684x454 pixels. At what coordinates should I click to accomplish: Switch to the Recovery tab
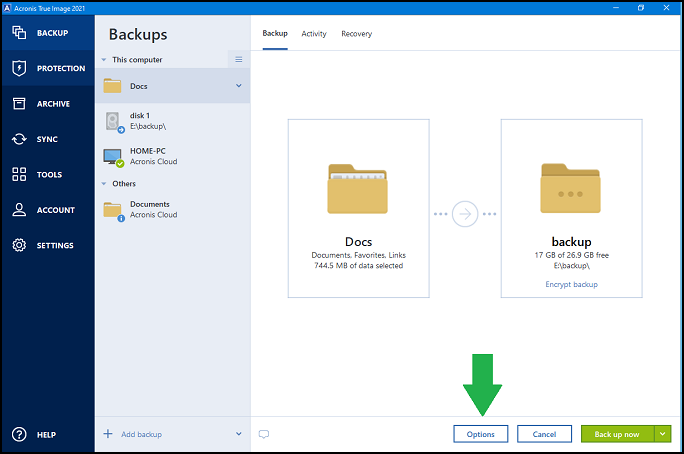pyautogui.click(x=356, y=34)
